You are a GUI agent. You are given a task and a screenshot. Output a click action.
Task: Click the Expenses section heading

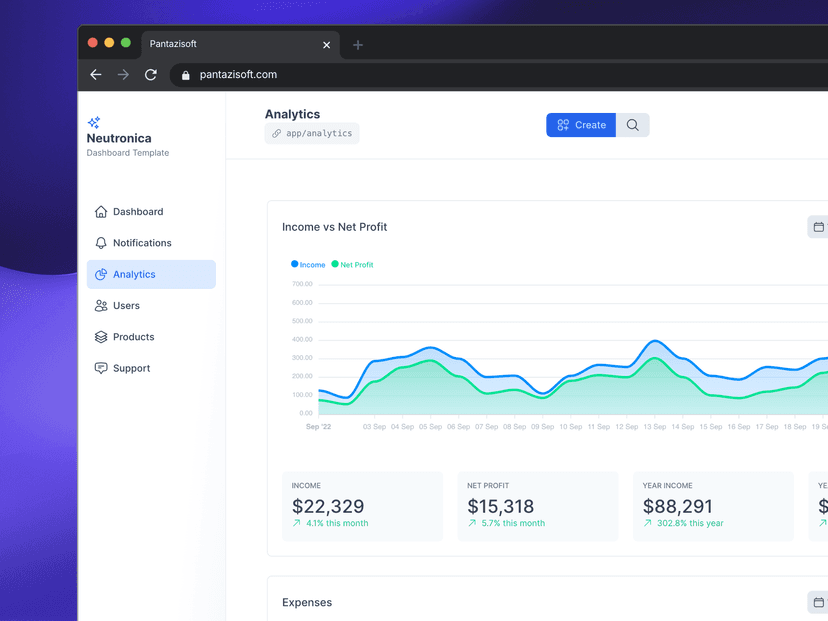[307, 603]
